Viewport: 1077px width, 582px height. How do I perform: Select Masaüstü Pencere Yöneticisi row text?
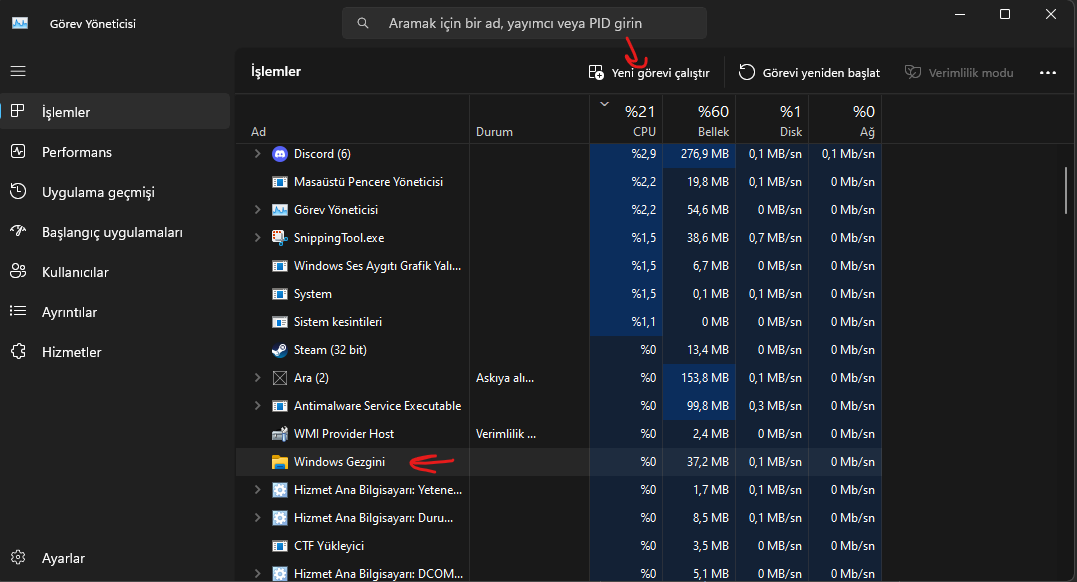368,182
